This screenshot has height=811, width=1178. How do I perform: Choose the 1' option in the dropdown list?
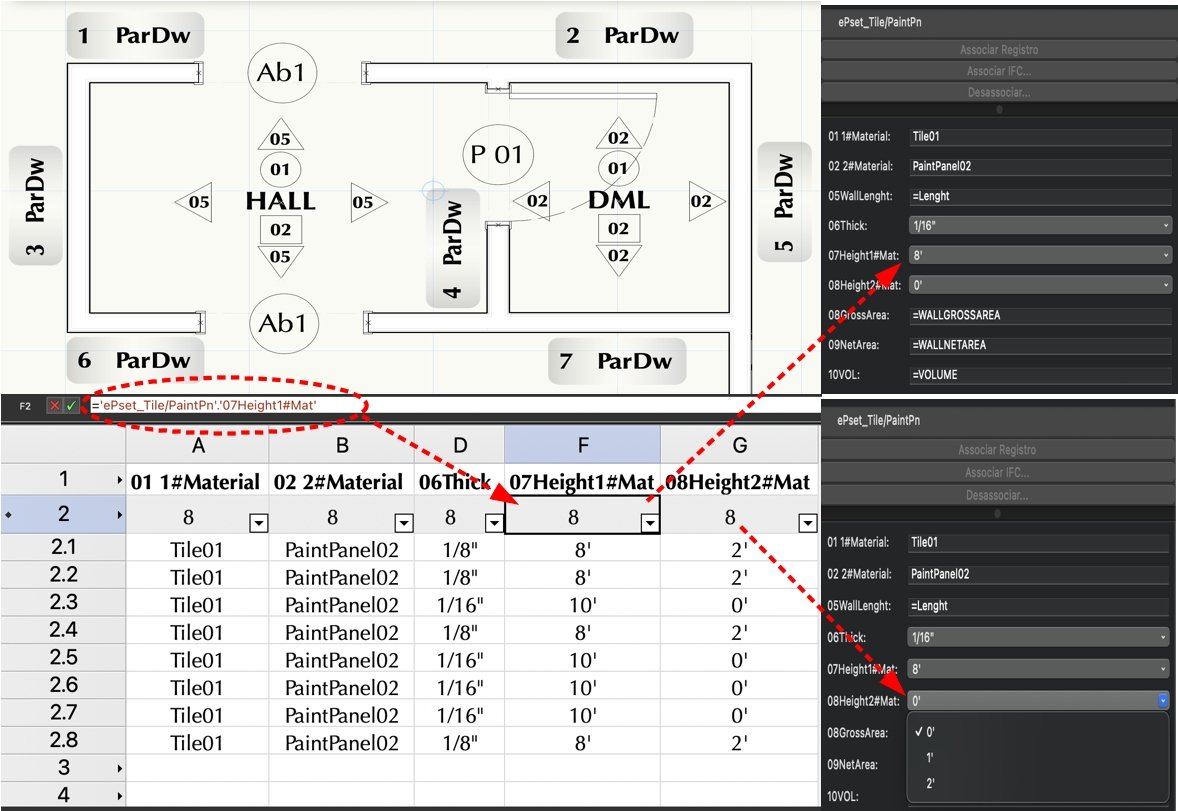coord(931,757)
